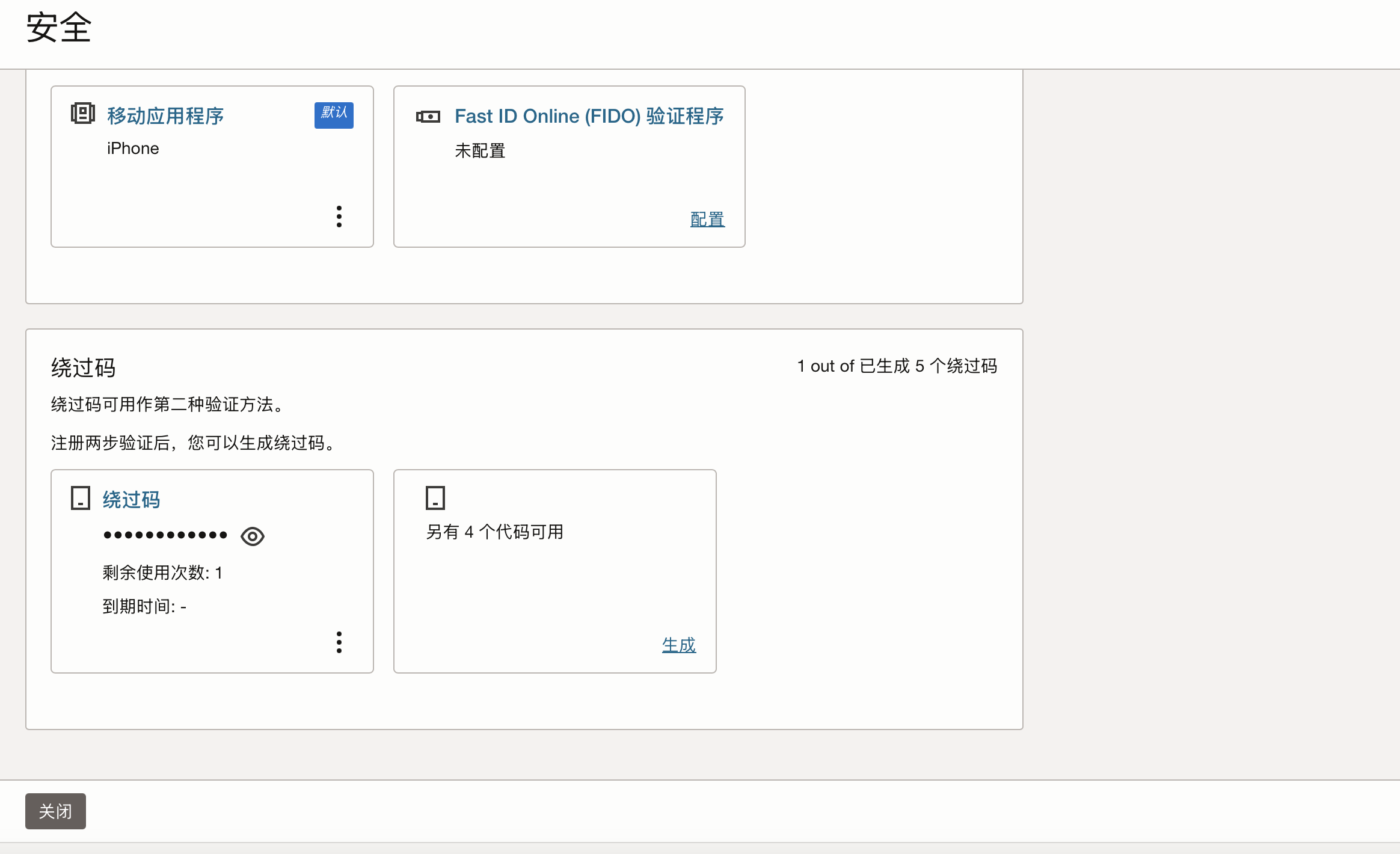This screenshot has height=854, width=1400.
Task: Open the mobile app card's three-dot menu
Action: click(339, 217)
